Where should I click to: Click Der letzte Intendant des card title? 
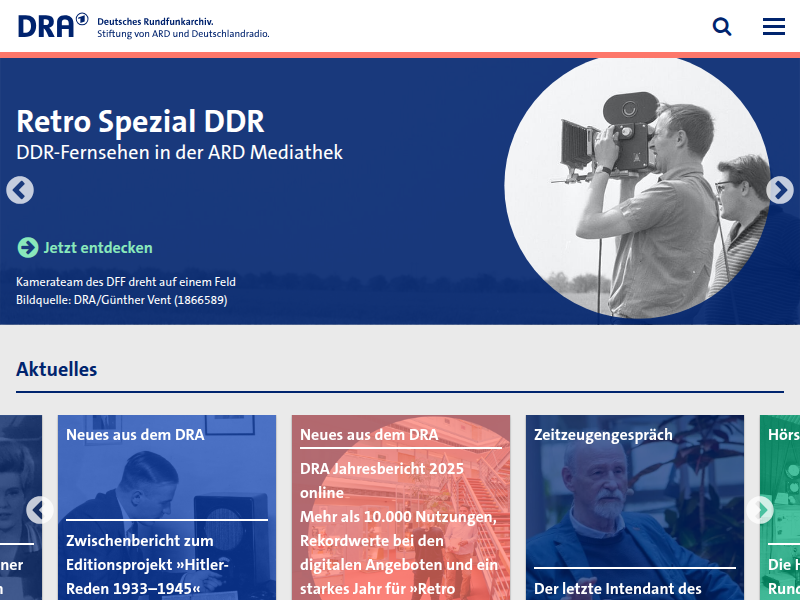[617, 588]
